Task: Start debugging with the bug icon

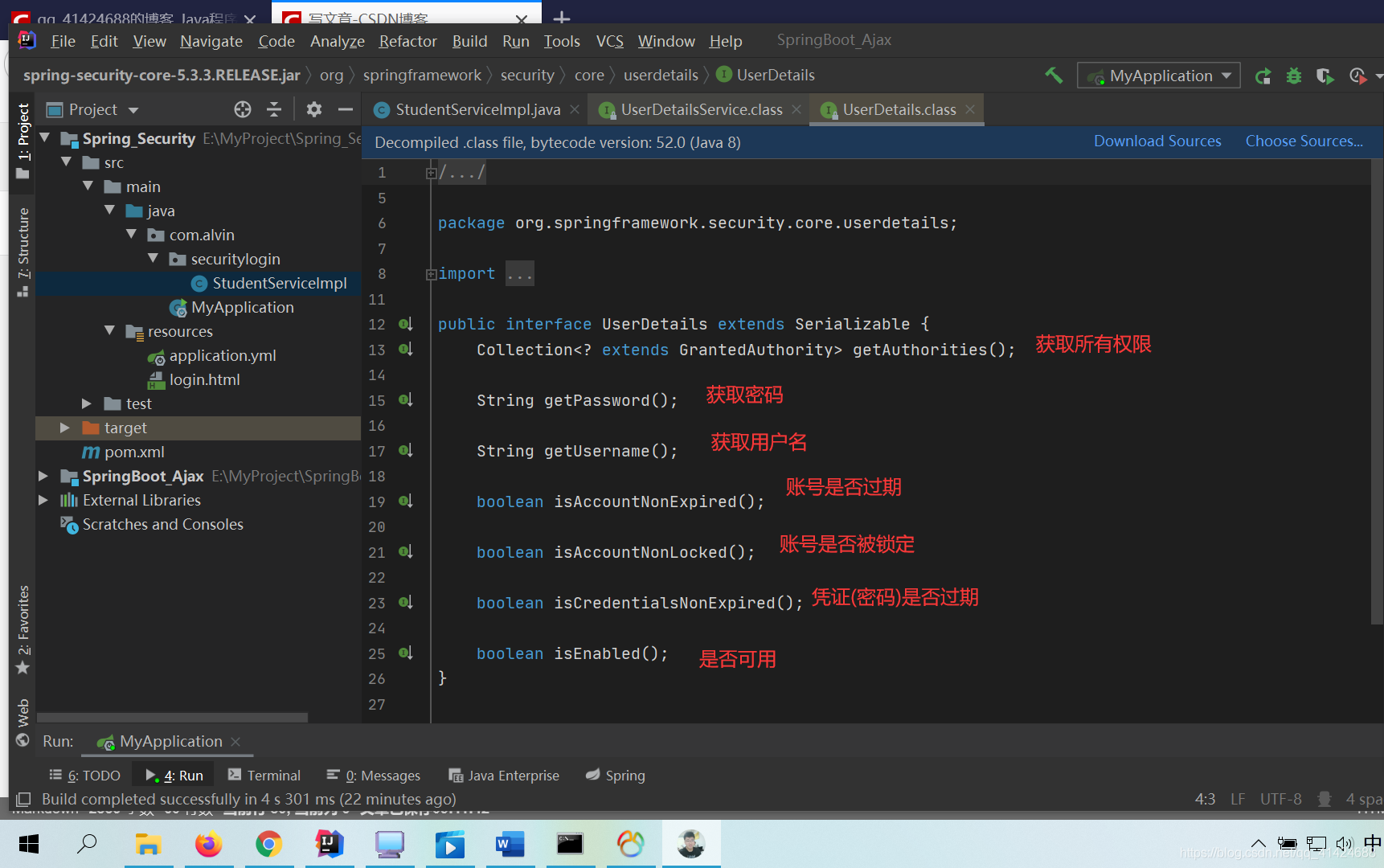Action: [1294, 76]
